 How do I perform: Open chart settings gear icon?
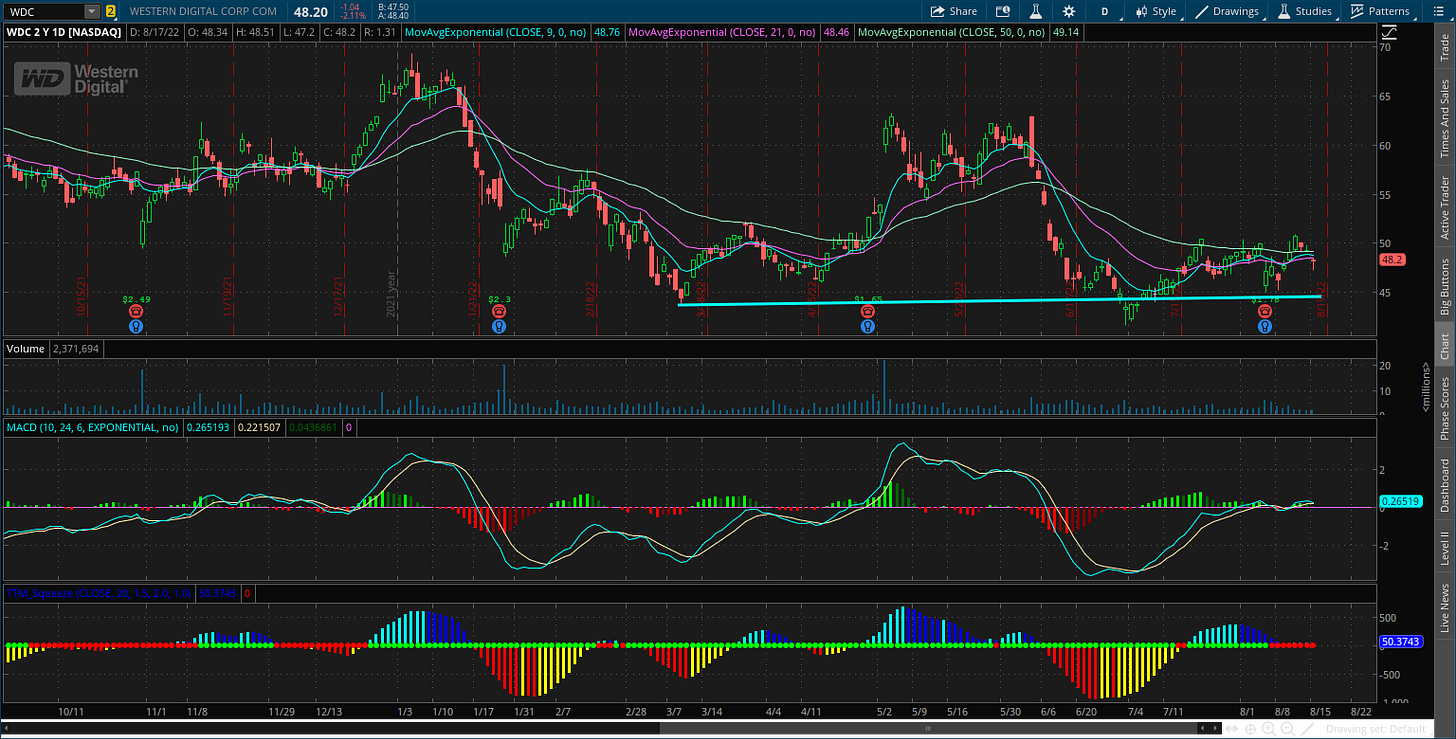[x=1069, y=11]
